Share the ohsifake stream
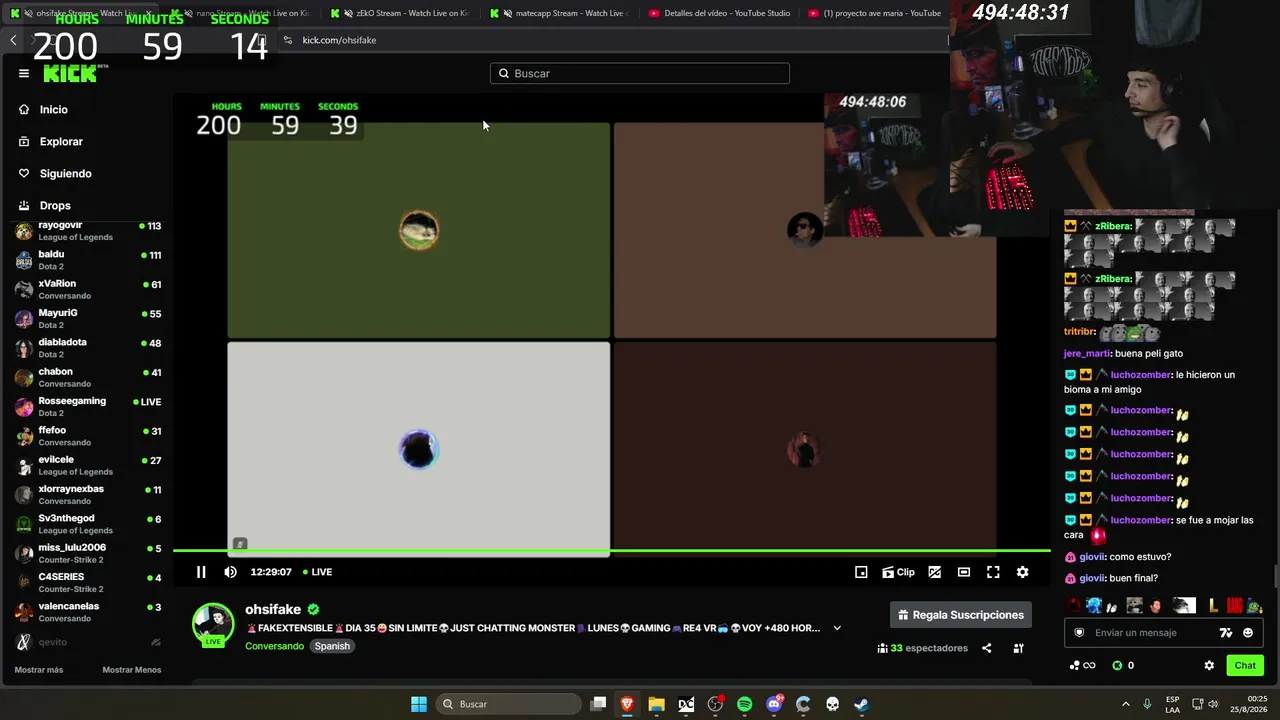This screenshot has height=720, width=1280. point(986,648)
